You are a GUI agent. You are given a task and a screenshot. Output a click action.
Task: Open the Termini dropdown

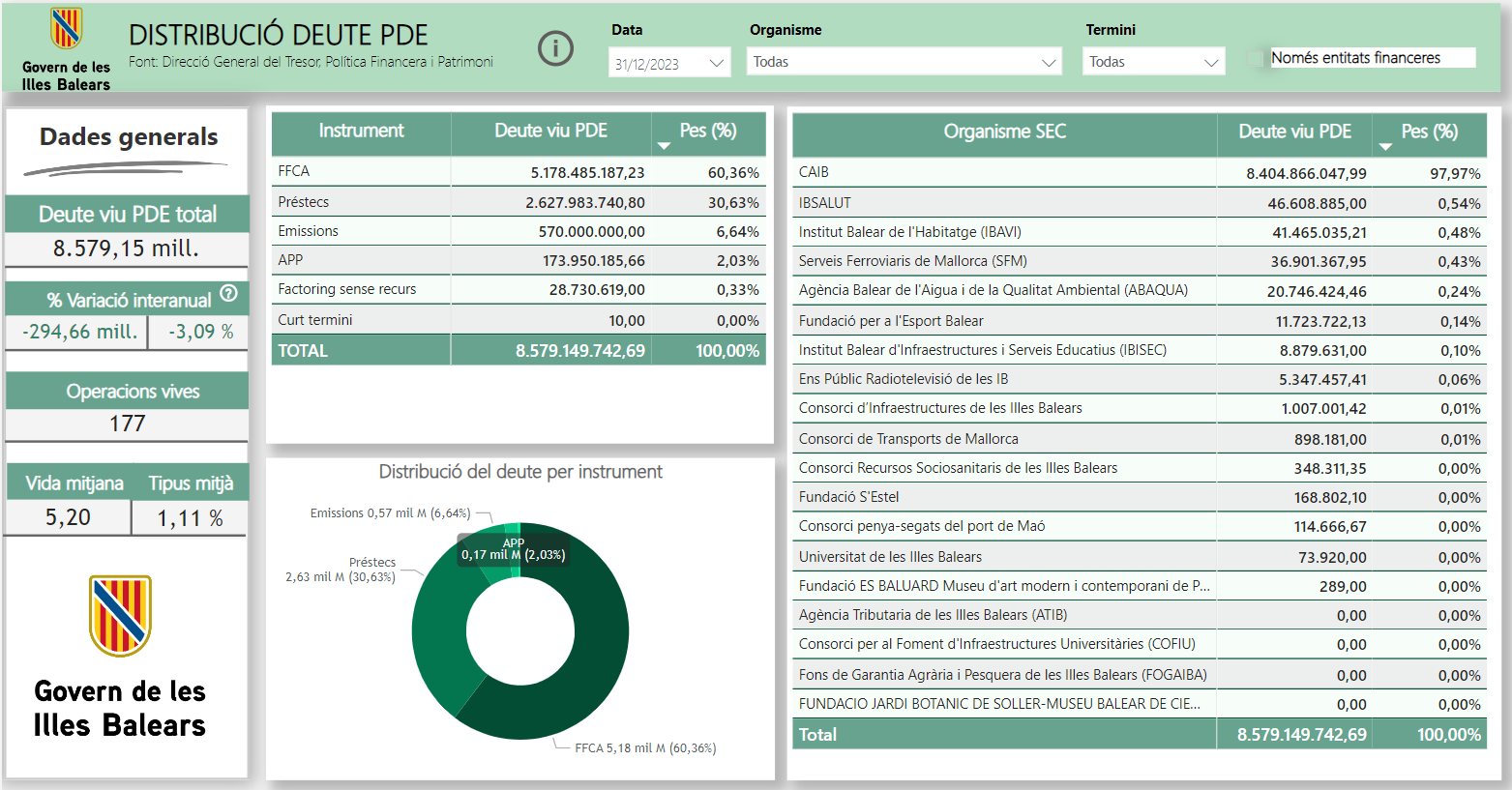[1153, 62]
